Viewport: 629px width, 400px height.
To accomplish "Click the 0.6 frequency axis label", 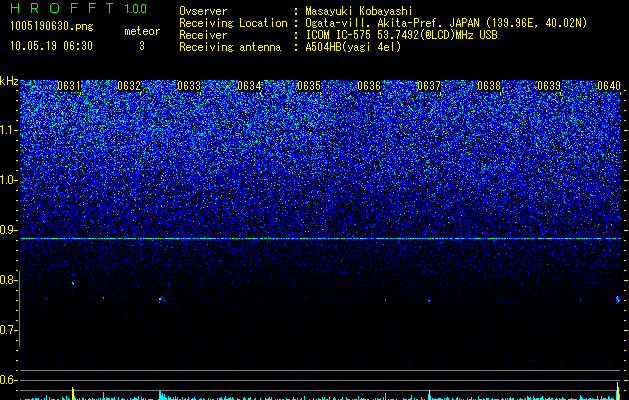I will tap(9, 380).
